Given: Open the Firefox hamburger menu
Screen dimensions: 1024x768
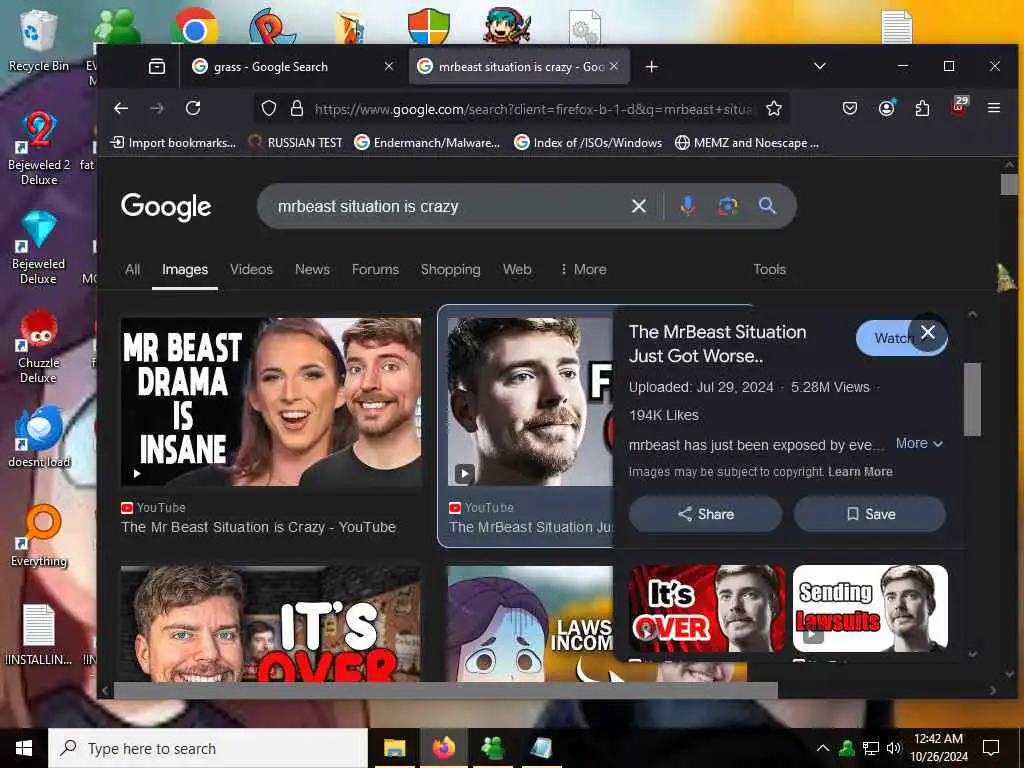Looking at the screenshot, I should (994, 108).
